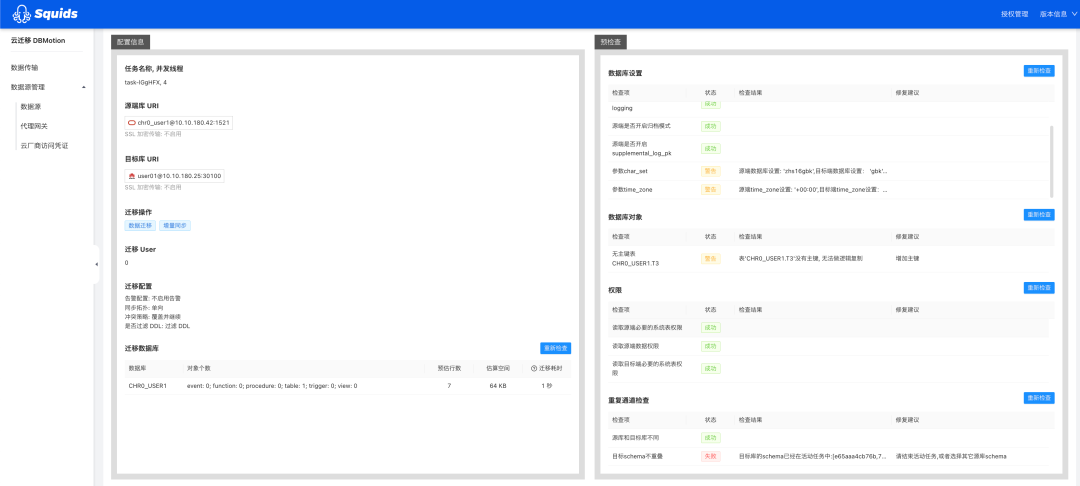Open 云厂商访问凭证 in the sidebar
Screen dimensions: 1080x486
coord(45,145)
